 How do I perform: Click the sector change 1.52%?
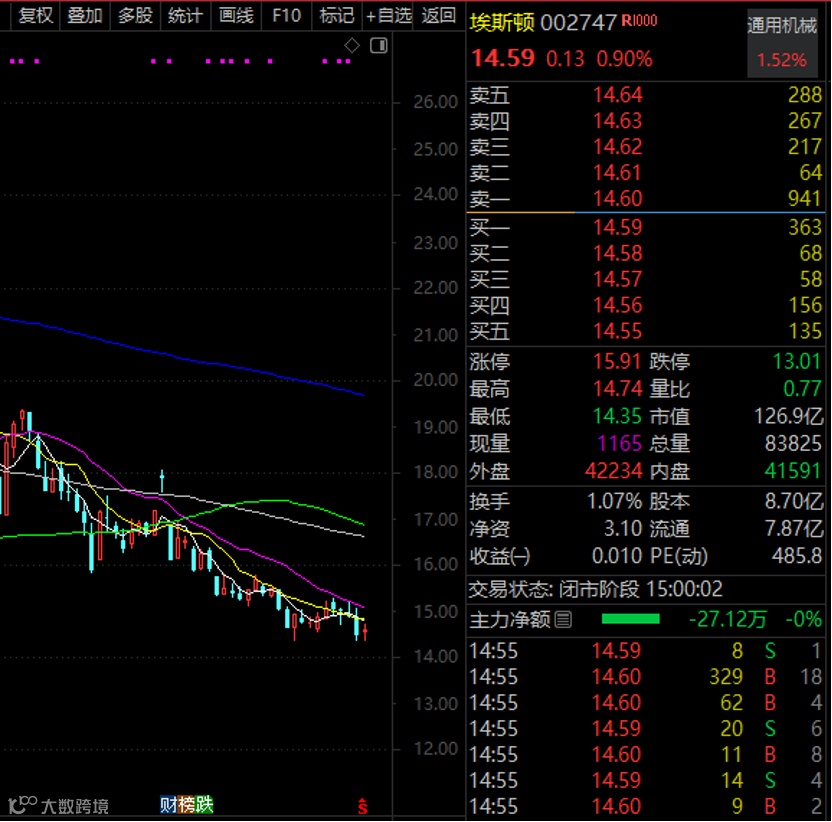click(x=782, y=60)
